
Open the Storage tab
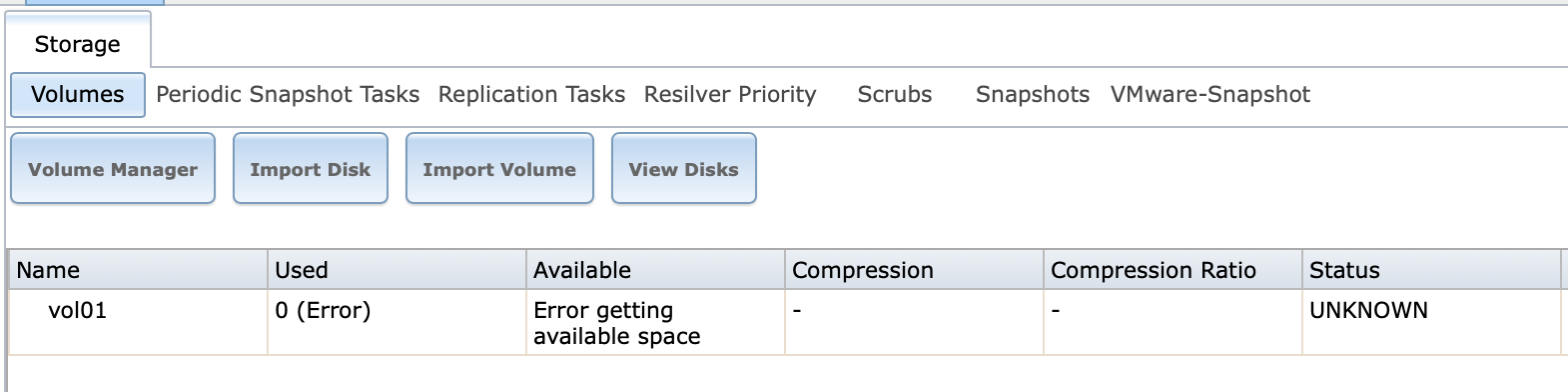78,44
